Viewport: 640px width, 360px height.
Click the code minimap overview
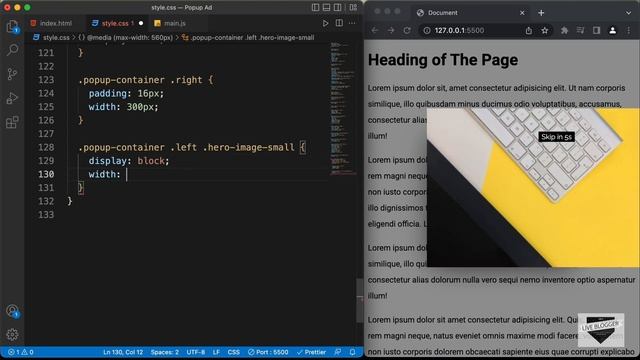pos(342,108)
